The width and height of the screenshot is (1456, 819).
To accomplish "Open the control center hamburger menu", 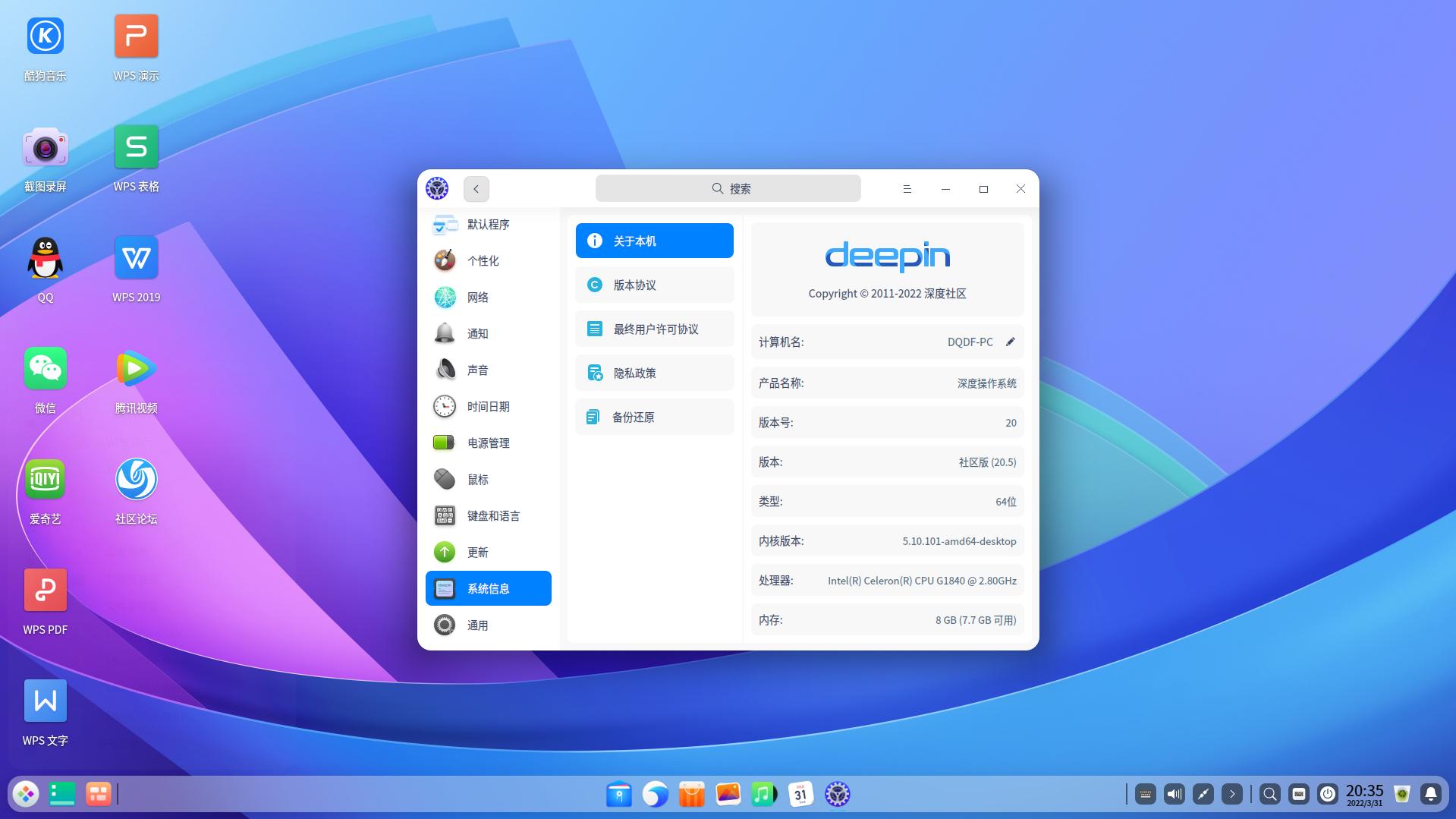I will tap(907, 189).
